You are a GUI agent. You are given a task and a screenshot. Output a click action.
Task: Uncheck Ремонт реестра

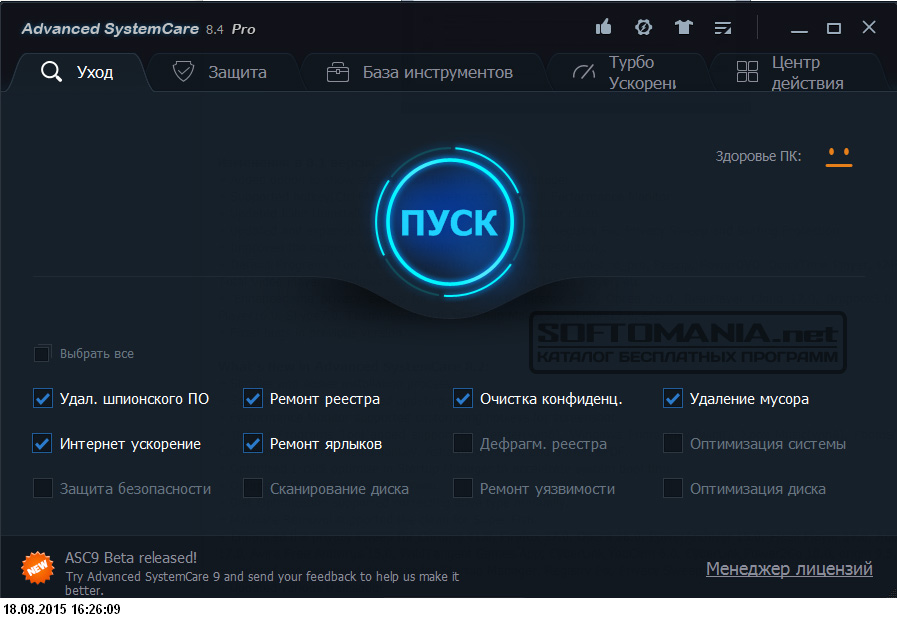[253, 398]
